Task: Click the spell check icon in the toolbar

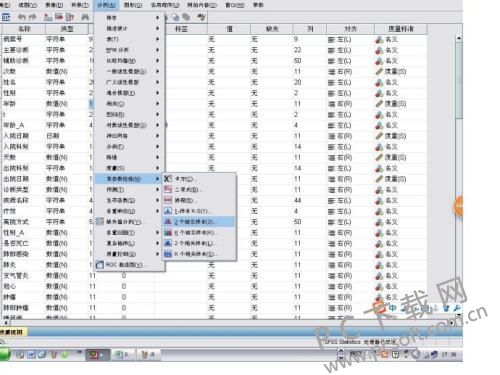Action: [x=201, y=17]
